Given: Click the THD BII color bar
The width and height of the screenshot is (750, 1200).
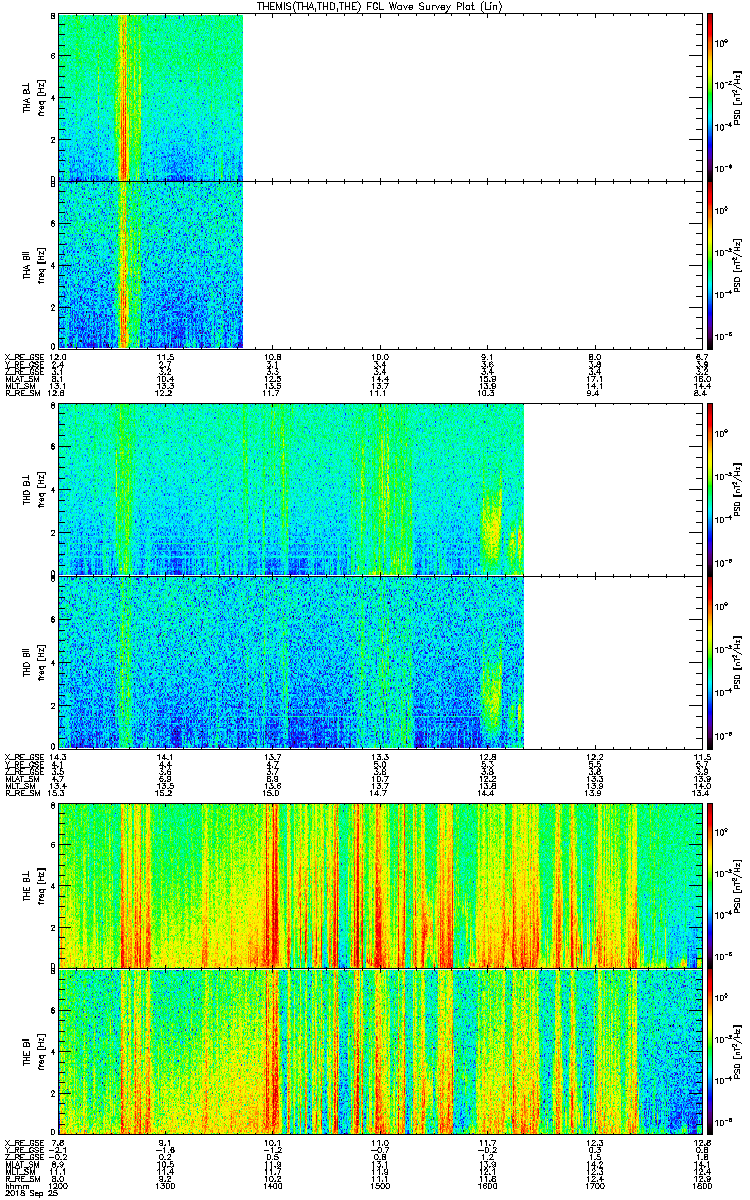Looking at the screenshot, I should coord(709,661).
